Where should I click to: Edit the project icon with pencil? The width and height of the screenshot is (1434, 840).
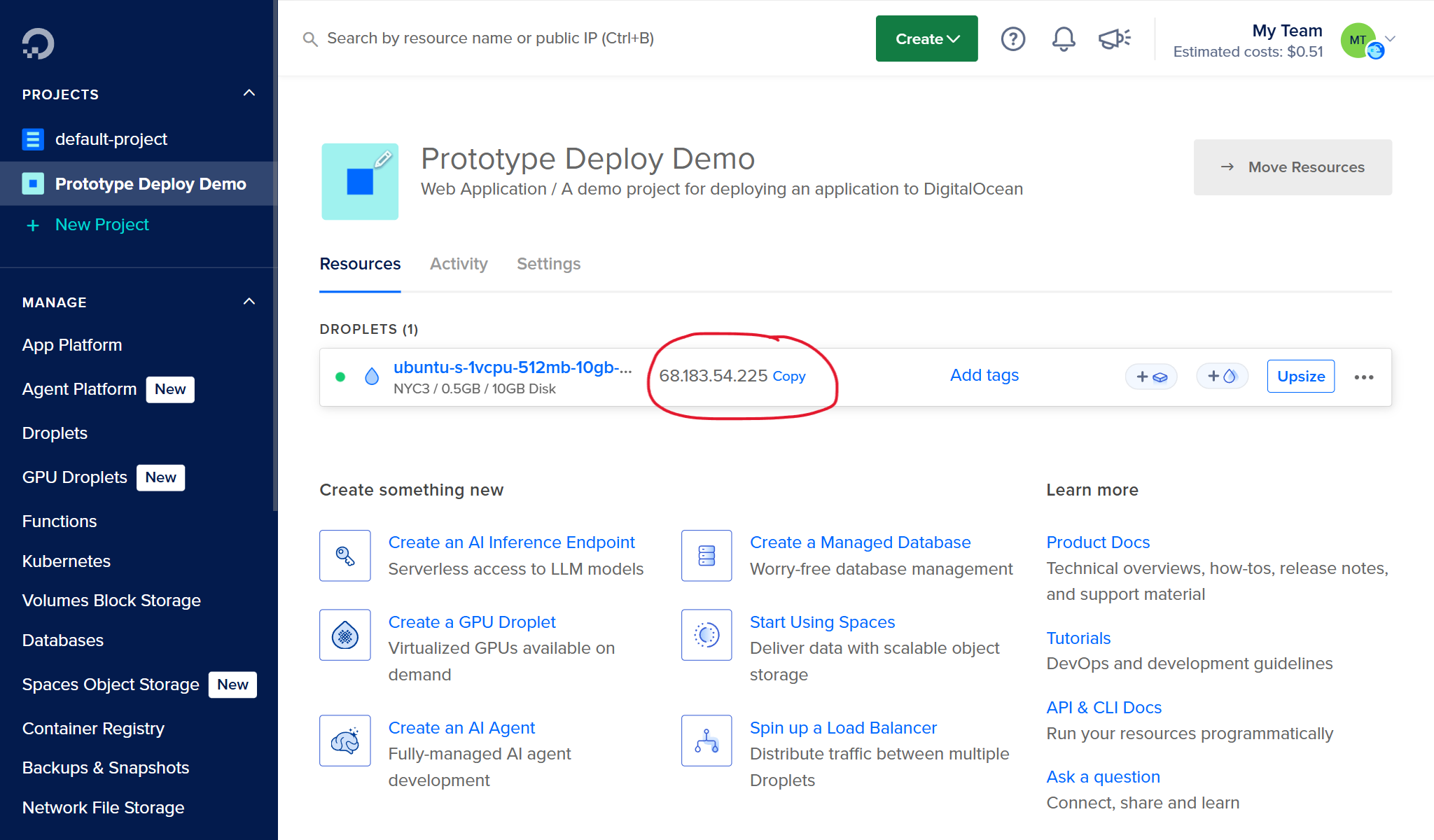pos(382,160)
